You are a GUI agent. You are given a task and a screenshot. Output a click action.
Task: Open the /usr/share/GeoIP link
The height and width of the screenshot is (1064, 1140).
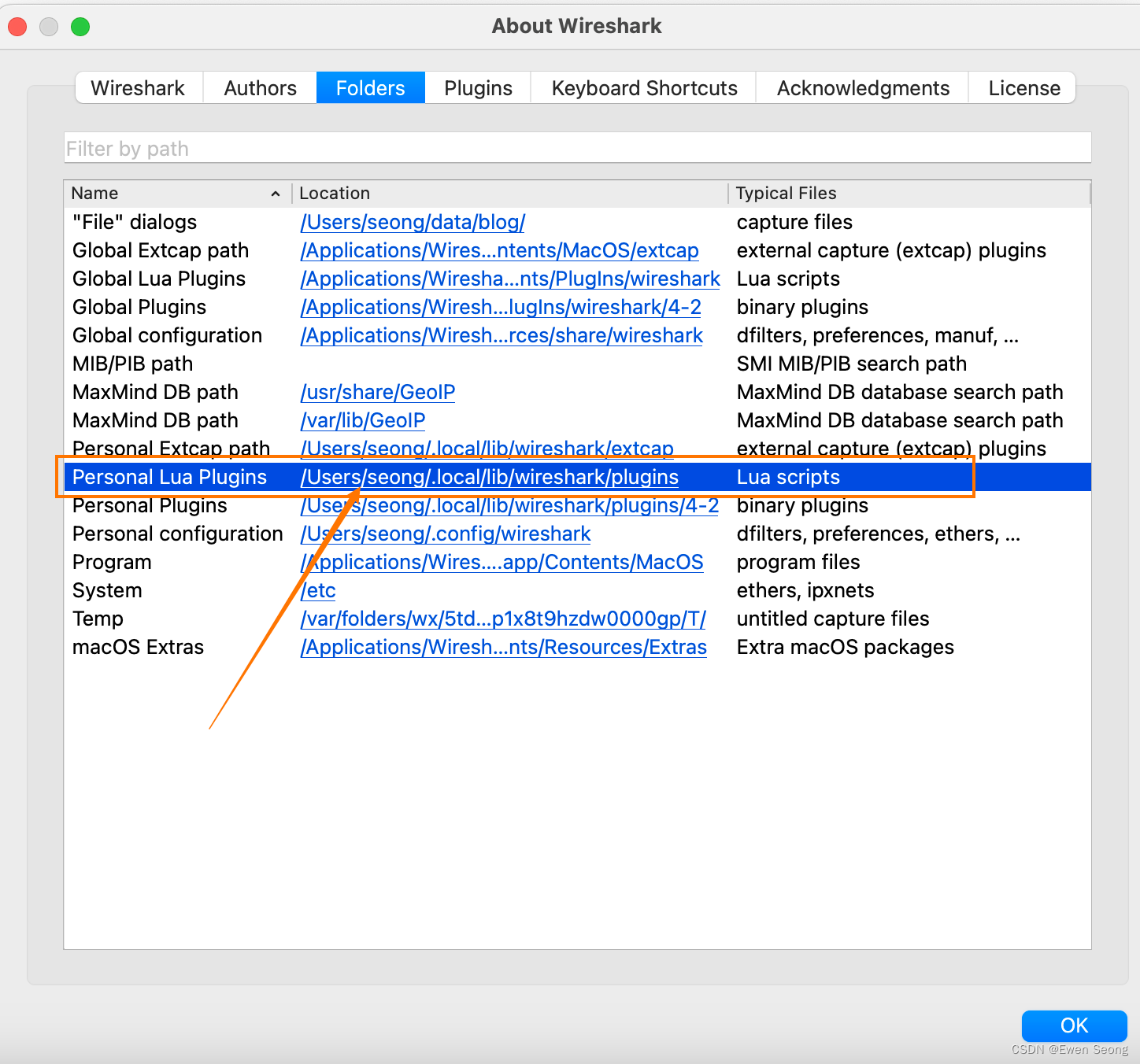(x=378, y=392)
